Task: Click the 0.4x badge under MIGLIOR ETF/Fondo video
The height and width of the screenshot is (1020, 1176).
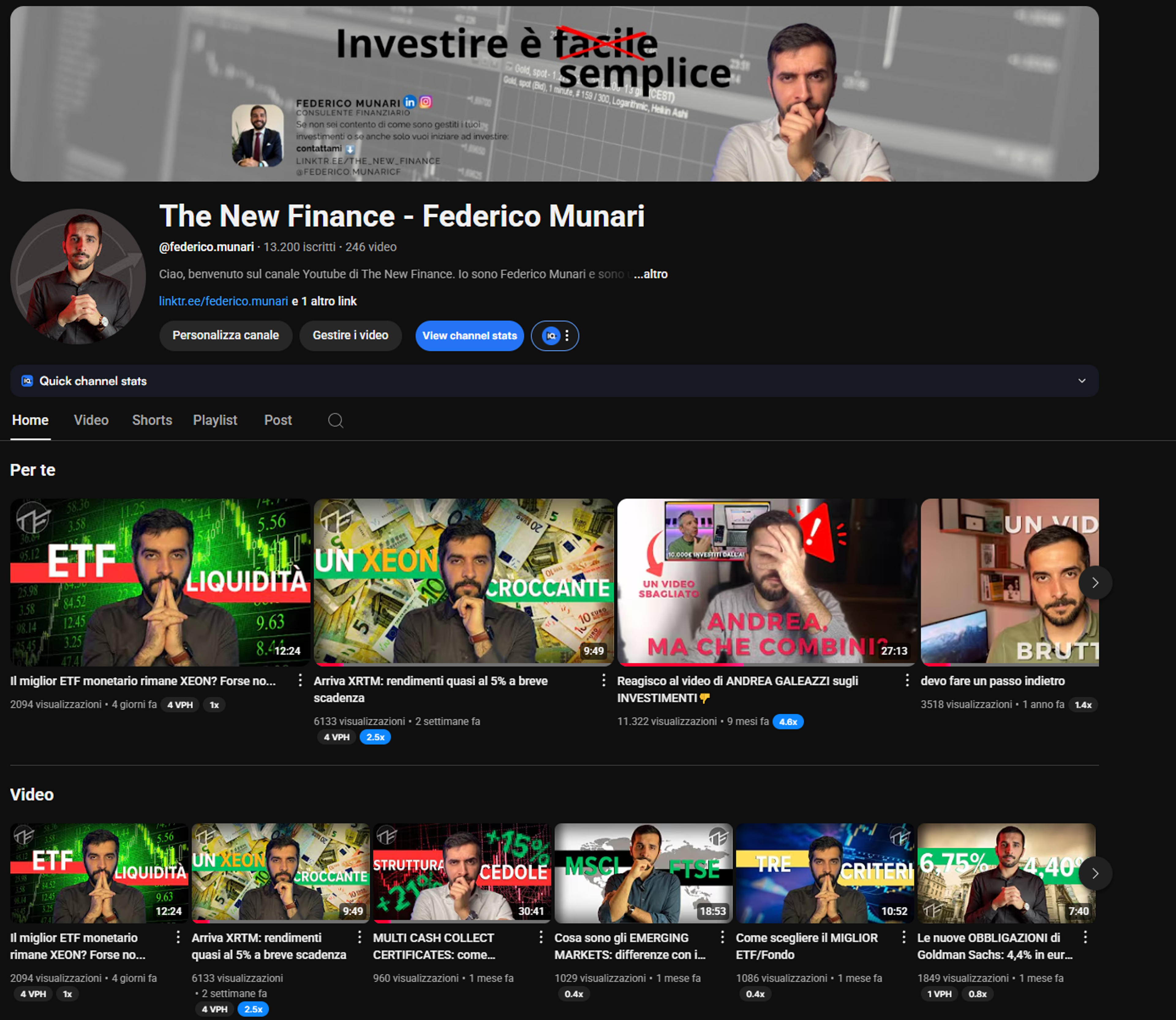Action: 755,994
